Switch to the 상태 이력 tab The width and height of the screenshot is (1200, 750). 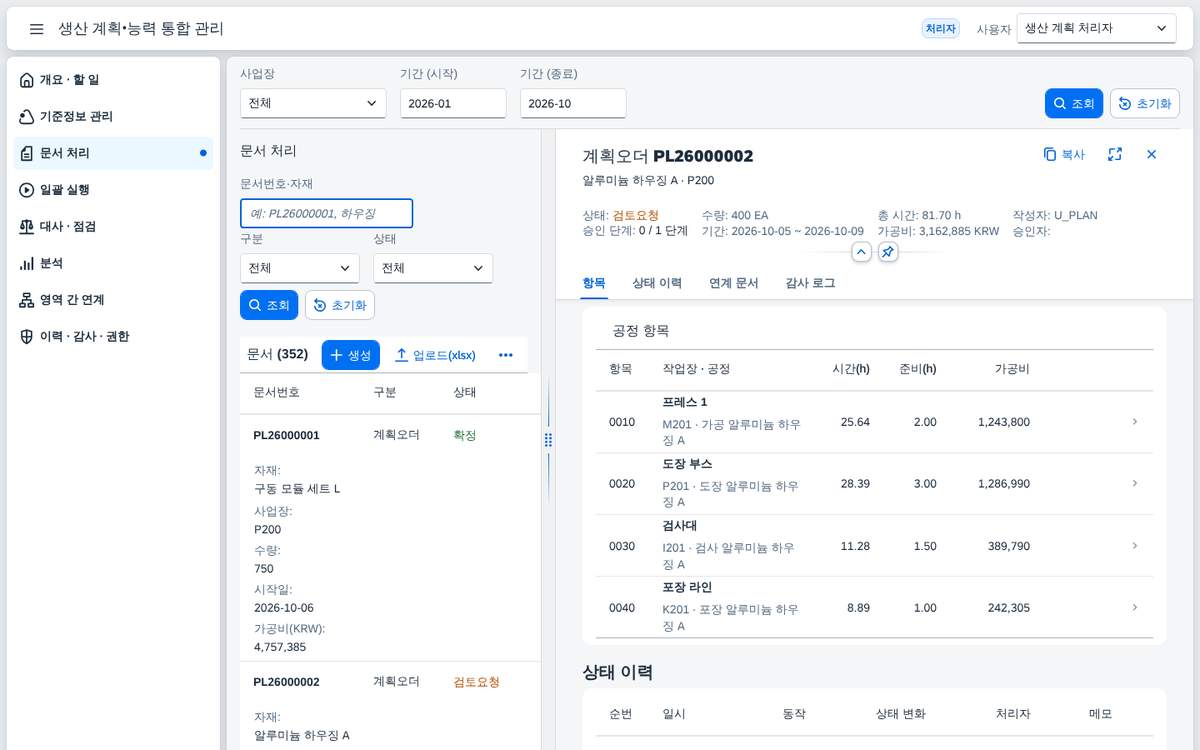657,283
